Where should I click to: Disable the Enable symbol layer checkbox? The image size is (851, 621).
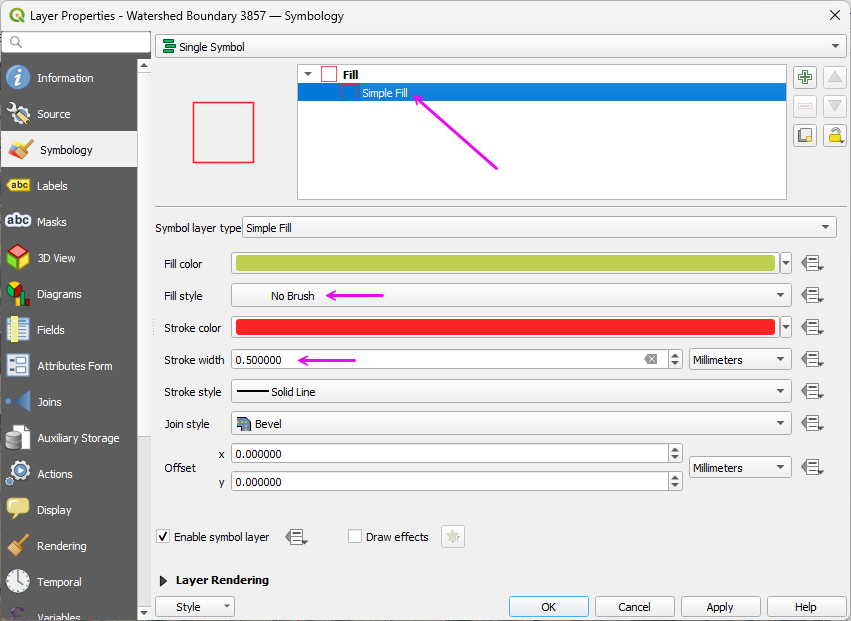point(164,537)
